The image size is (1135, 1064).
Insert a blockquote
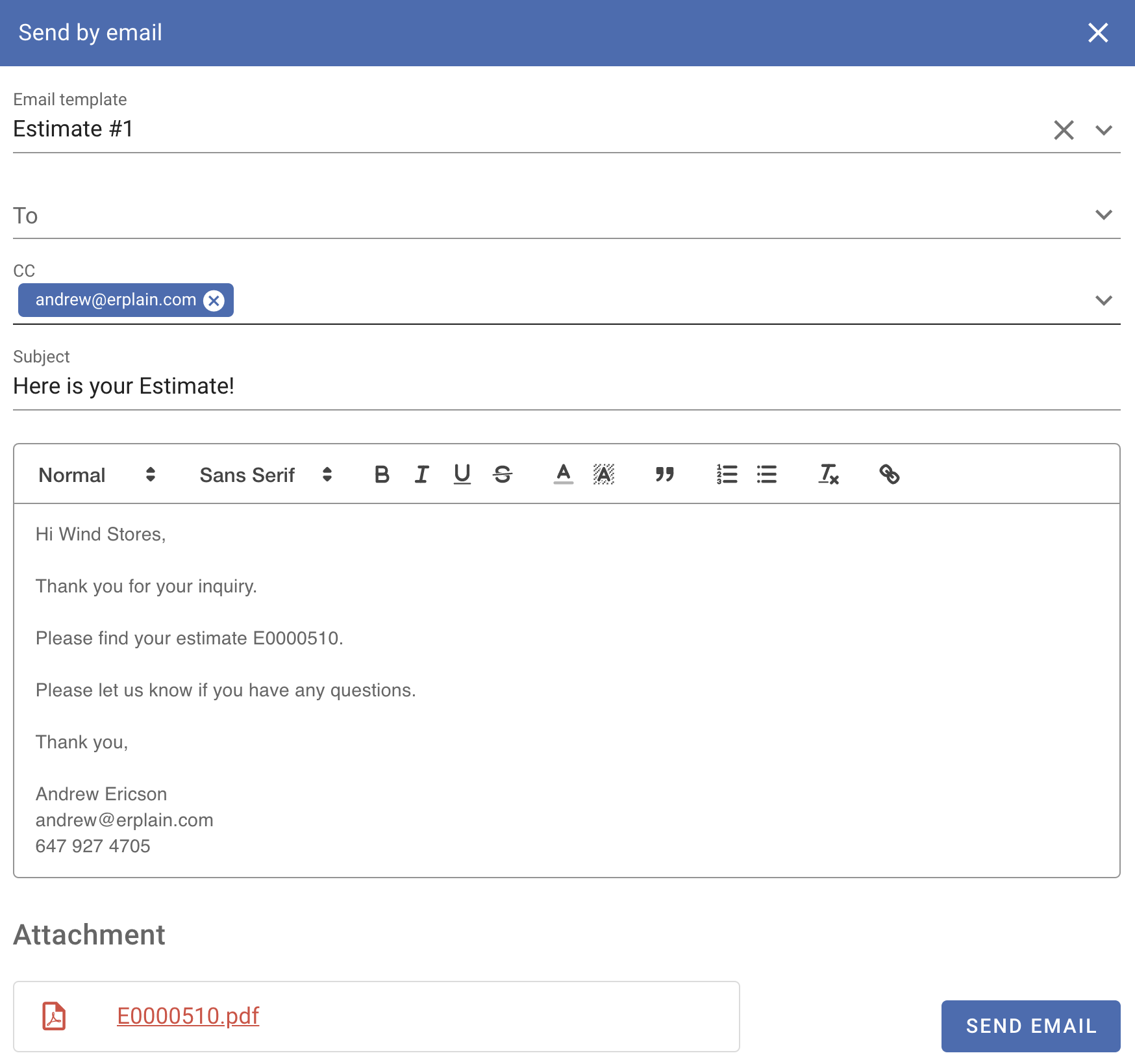[x=664, y=475]
